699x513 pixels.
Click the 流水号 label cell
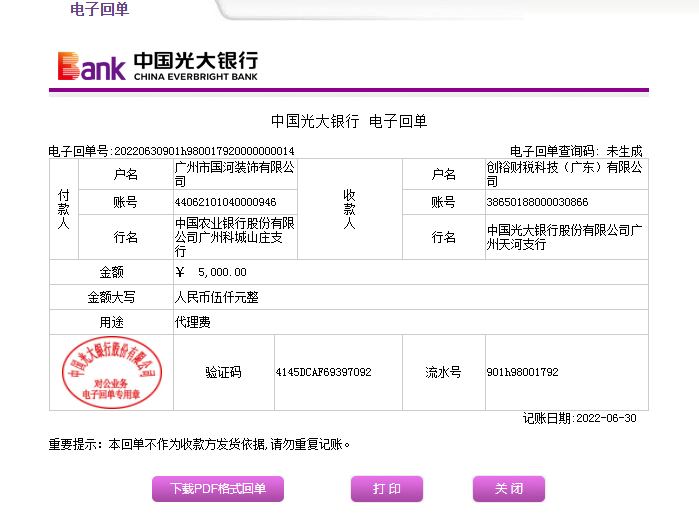point(444,372)
